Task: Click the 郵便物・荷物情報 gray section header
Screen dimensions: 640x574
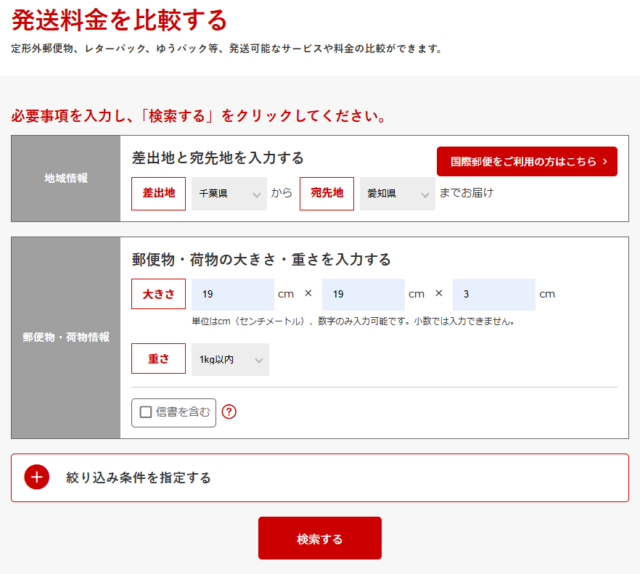Action: pyautogui.click(x=66, y=337)
